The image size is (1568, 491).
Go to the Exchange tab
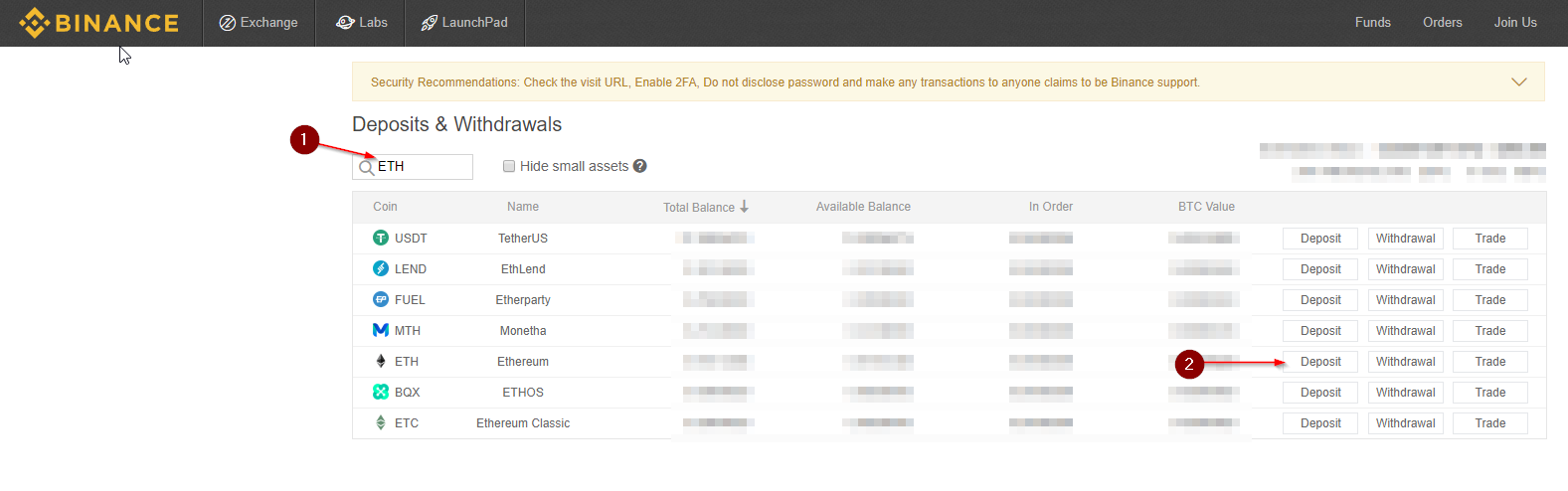[259, 22]
